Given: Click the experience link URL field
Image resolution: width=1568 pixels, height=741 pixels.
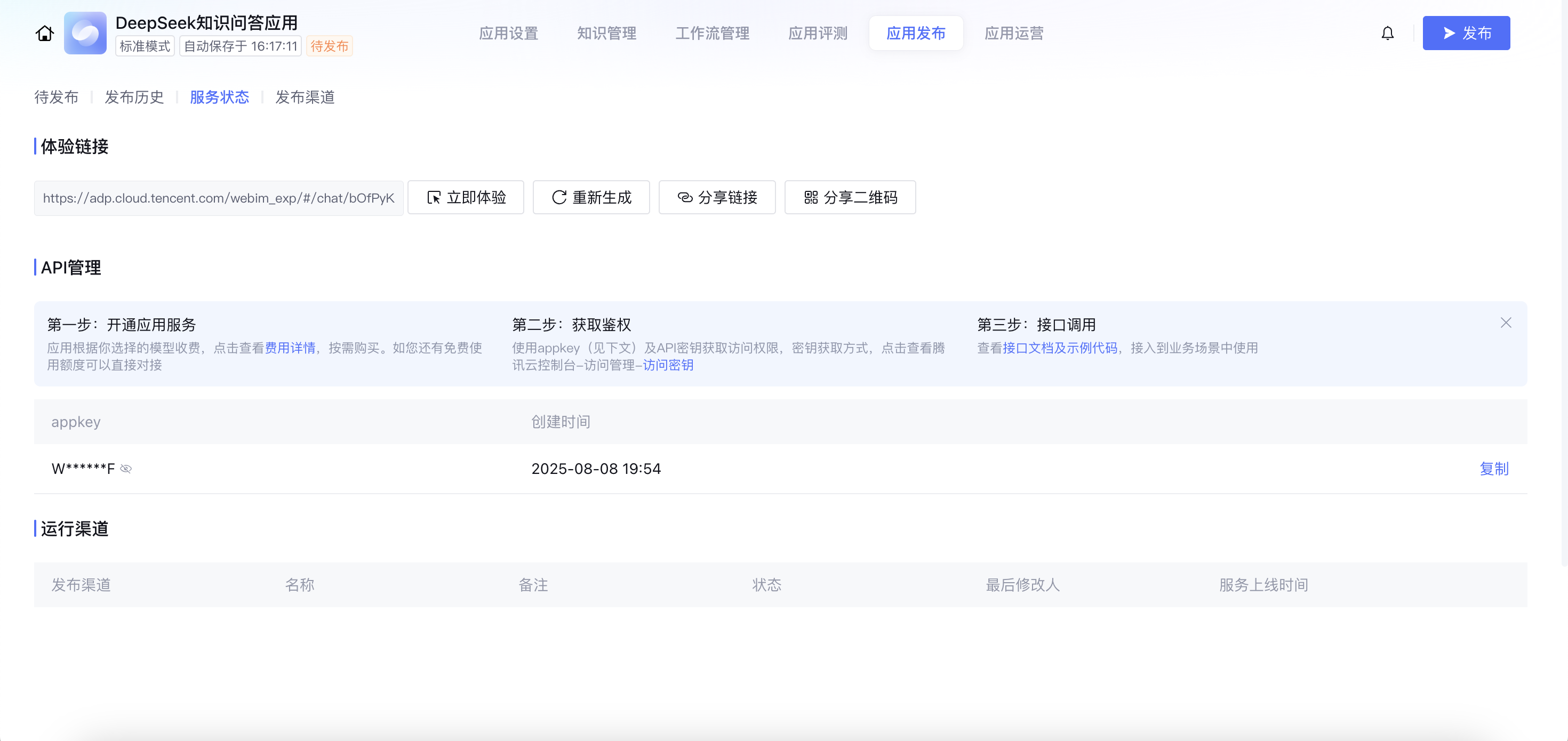Looking at the screenshot, I should 219,198.
